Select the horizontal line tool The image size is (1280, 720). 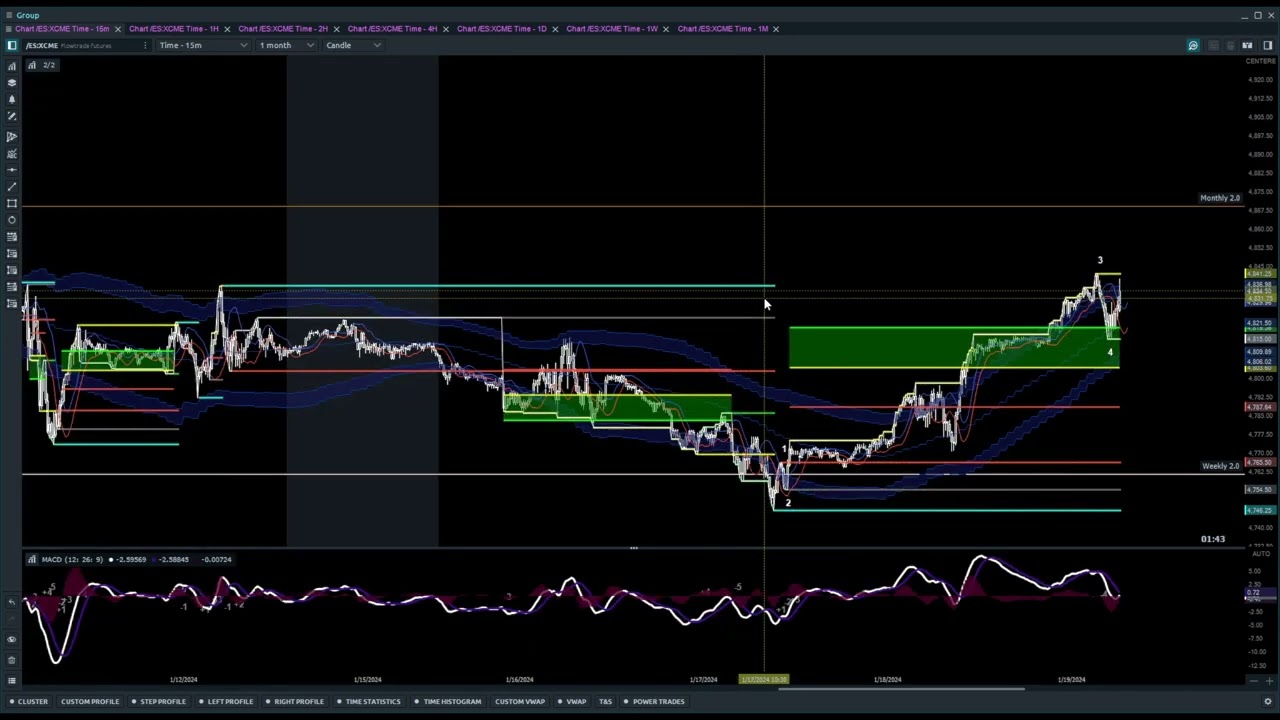pos(12,170)
